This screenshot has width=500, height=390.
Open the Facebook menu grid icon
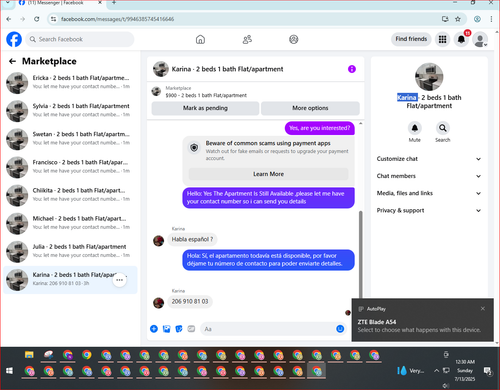(x=442, y=39)
